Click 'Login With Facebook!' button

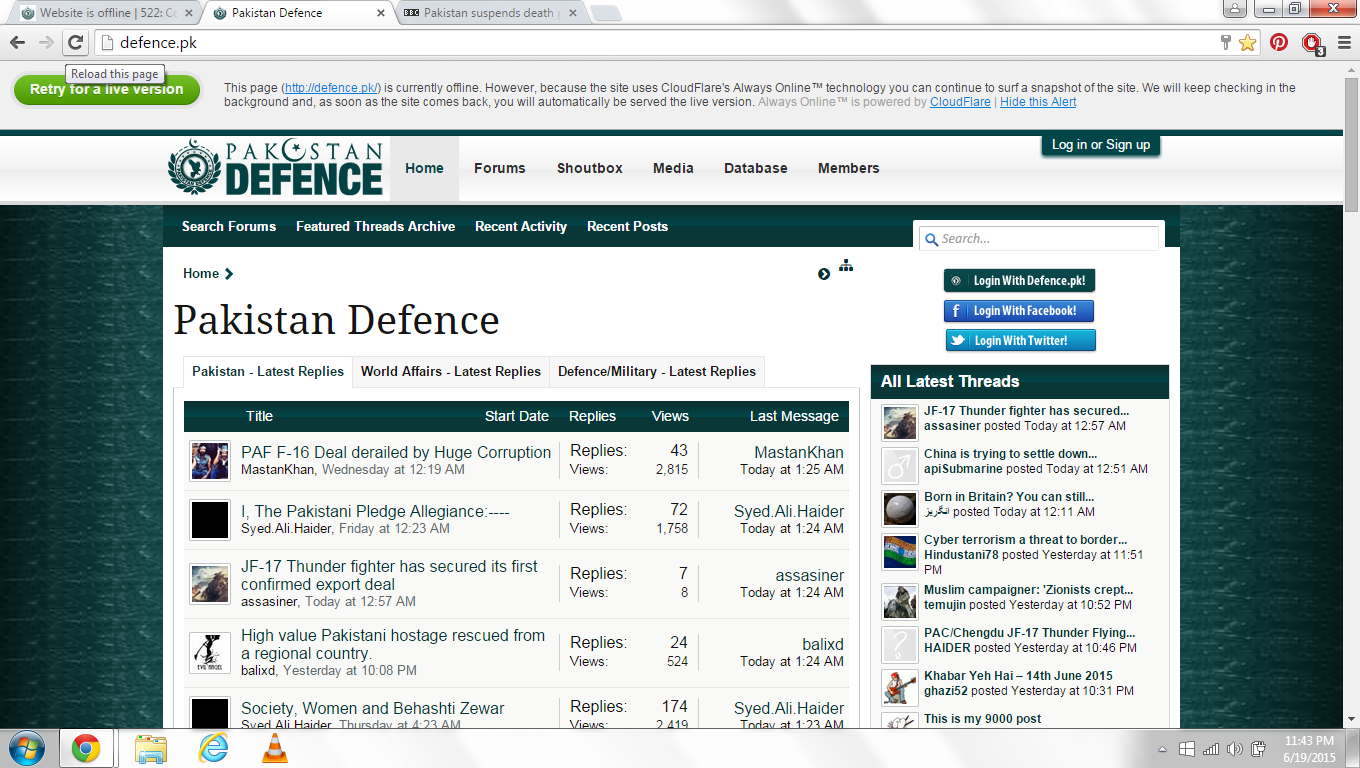[1019, 310]
